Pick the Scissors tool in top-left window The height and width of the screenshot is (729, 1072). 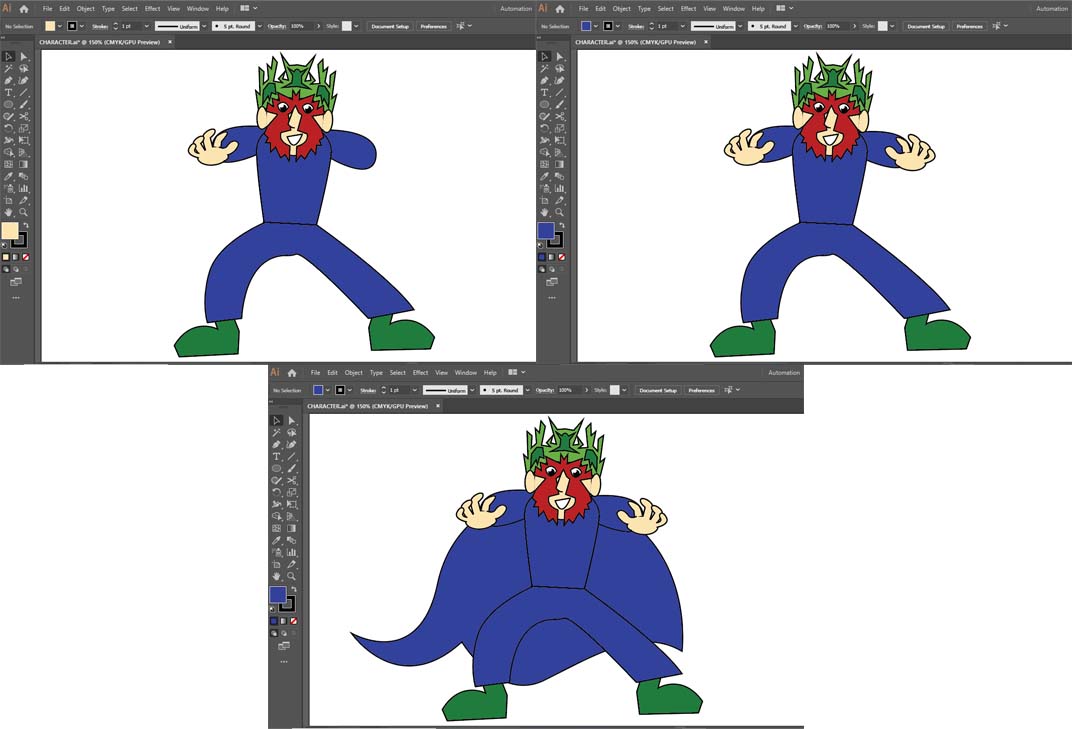click(23, 116)
